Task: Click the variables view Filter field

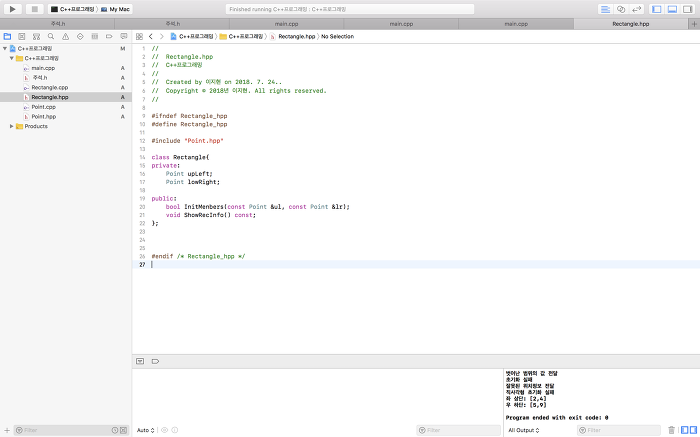Action: [458, 430]
